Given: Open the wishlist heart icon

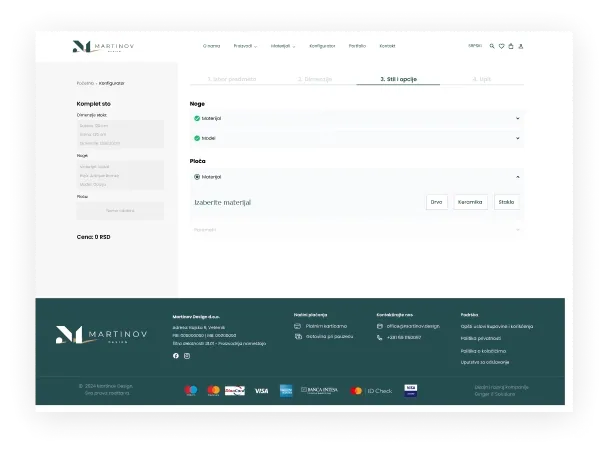Looking at the screenshot, I should coord(501,46).
